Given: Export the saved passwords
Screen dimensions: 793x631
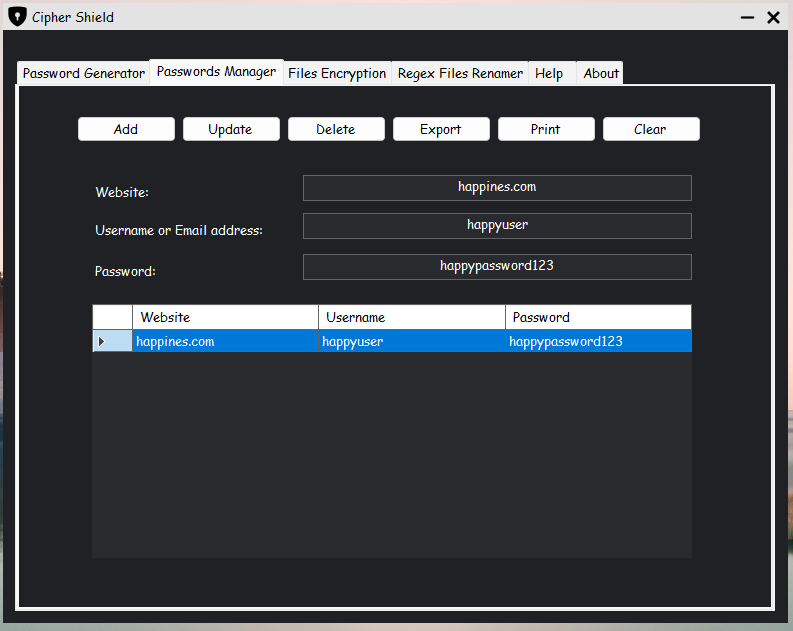Looking at the screenshot, I should tap(441, 129).
